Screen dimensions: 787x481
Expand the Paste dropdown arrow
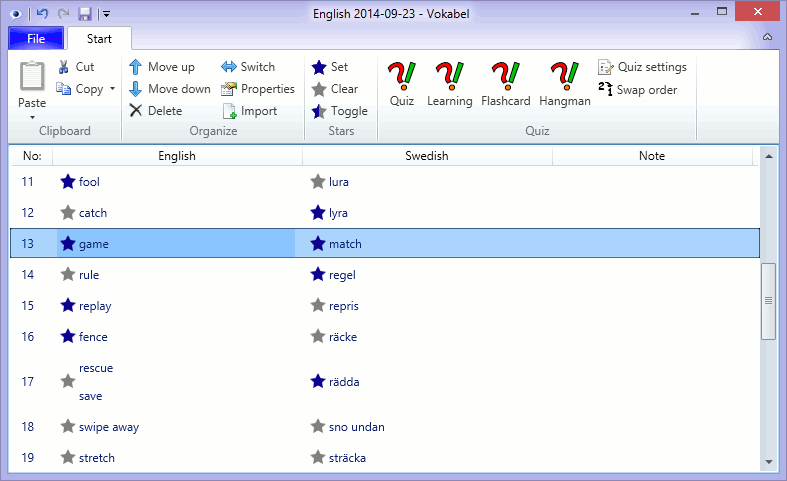click(x=32, y=117)
